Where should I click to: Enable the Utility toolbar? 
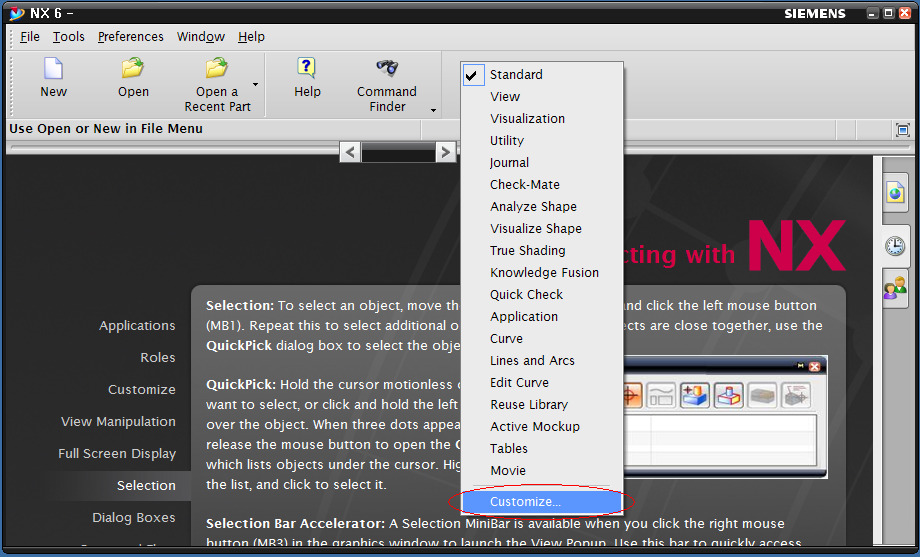point(542,140)
